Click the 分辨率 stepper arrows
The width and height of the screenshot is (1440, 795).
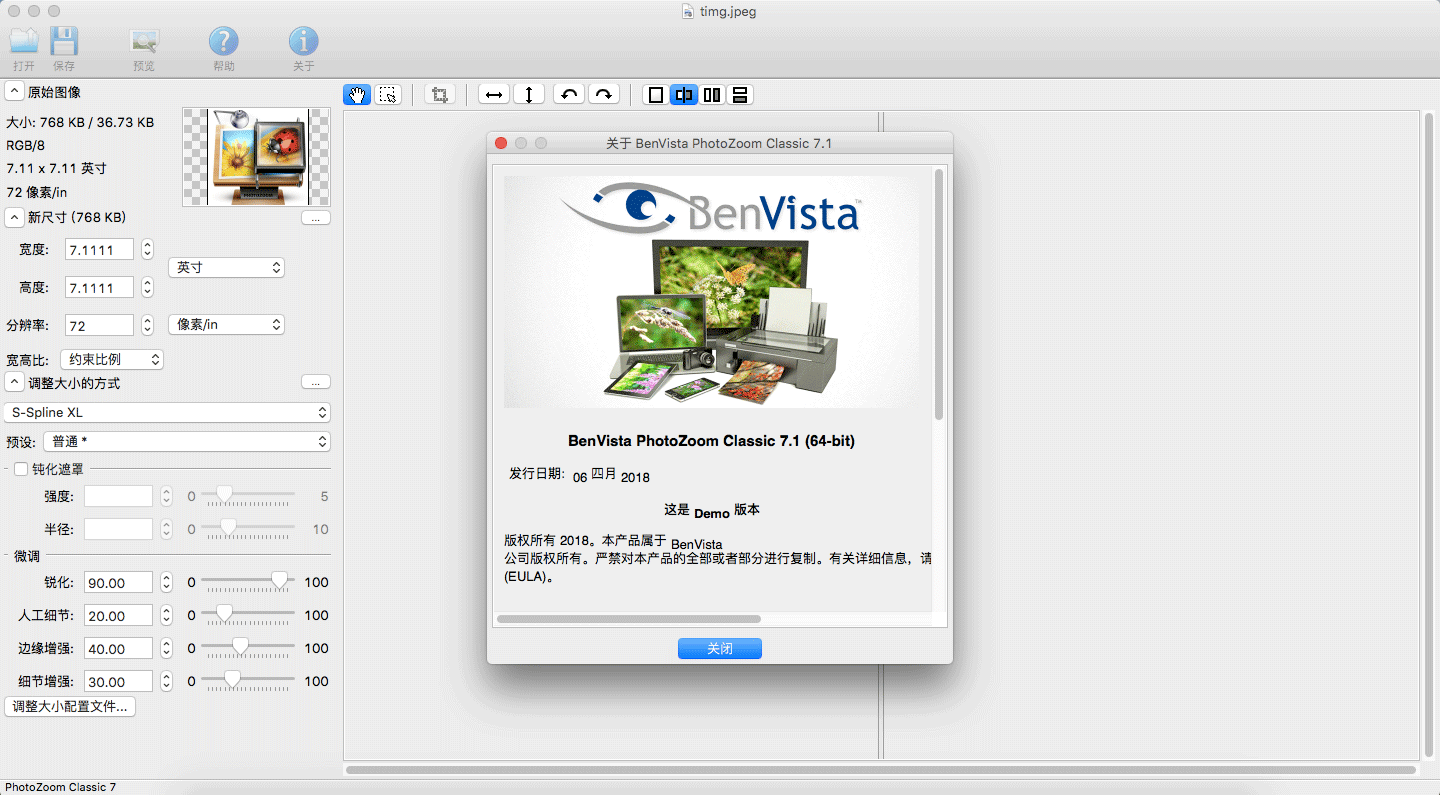pyautogui.click(x=148, y=326)
